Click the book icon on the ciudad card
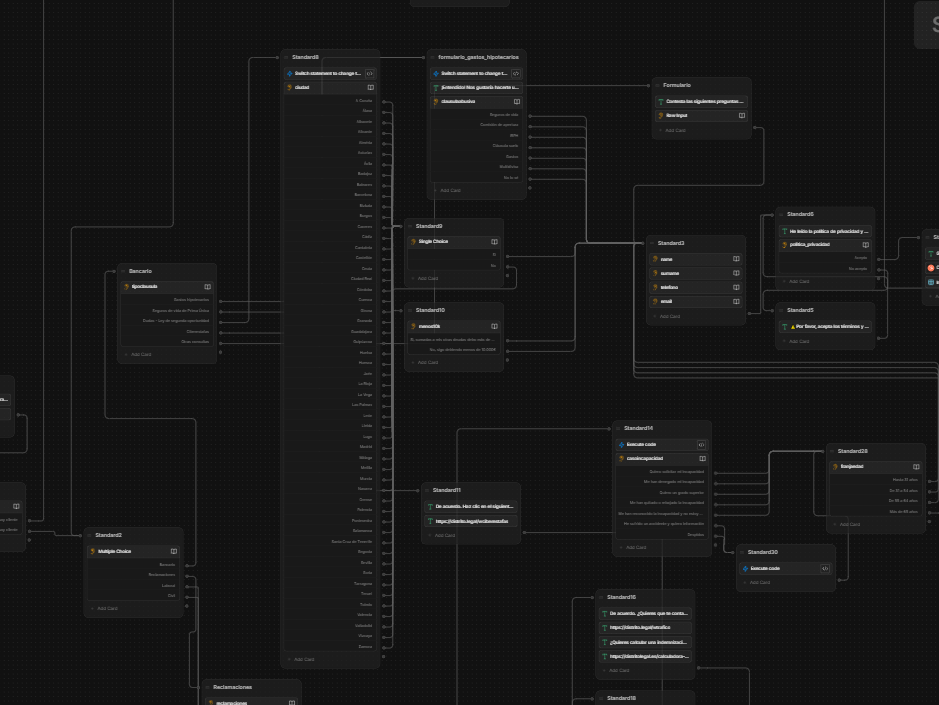 pos(370,87)
